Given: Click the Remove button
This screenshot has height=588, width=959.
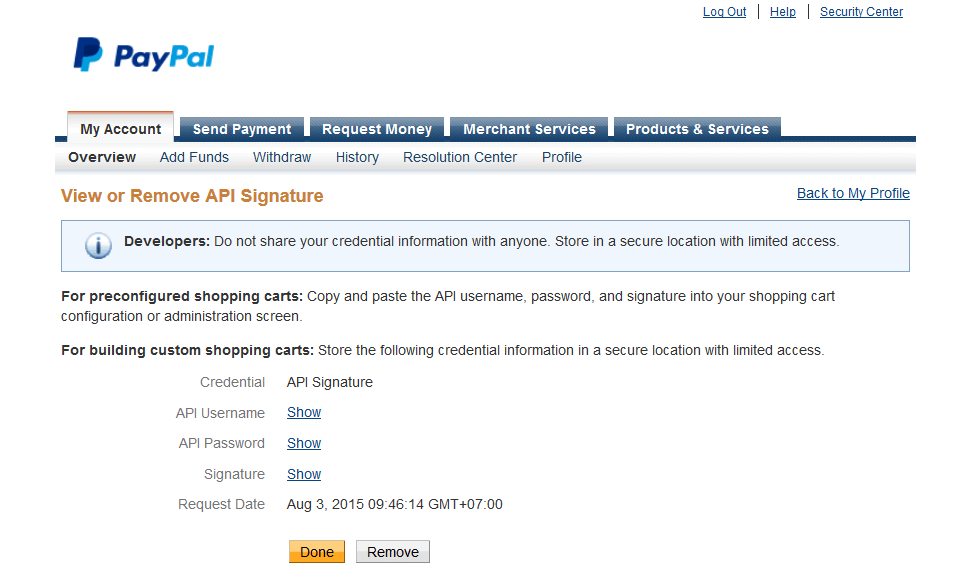Looking at the screenshot, I should click(393, 552).
